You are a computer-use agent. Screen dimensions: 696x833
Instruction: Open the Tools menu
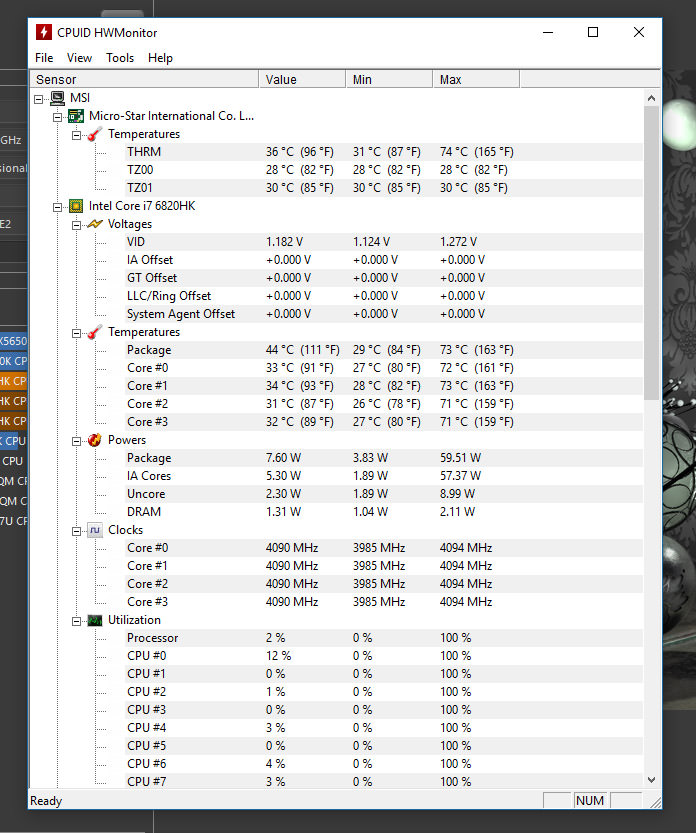(x=120, y=58)
